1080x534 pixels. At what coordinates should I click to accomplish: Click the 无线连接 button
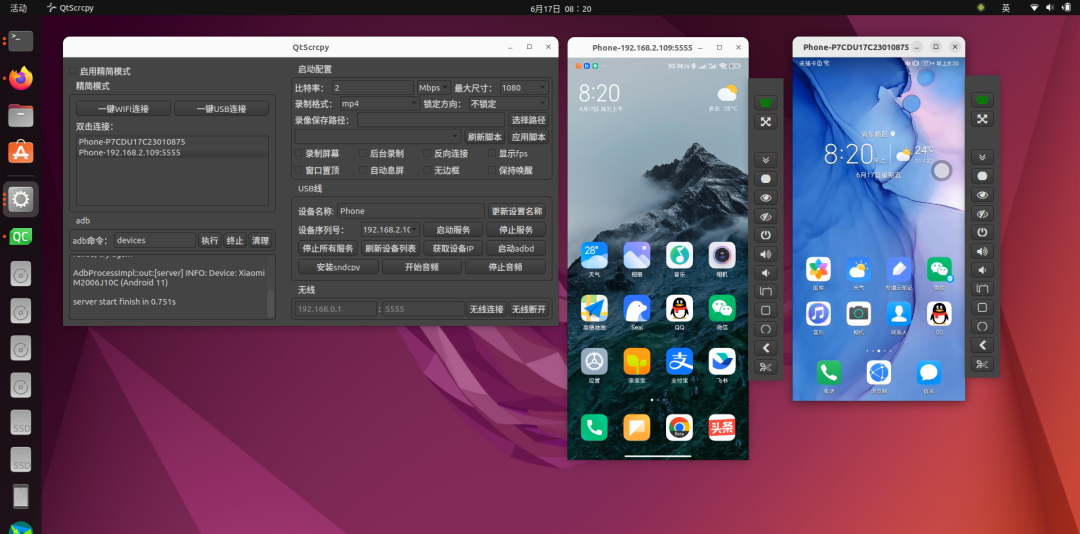[x=486, y=309]
